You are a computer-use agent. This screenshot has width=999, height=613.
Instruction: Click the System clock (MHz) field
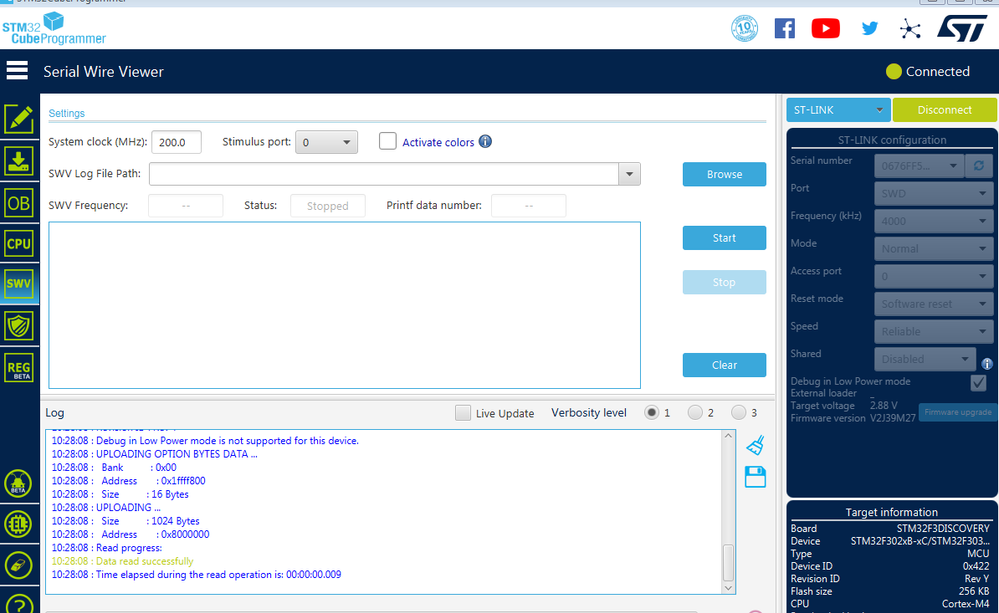pyautogui.click(x=176, y=142)
